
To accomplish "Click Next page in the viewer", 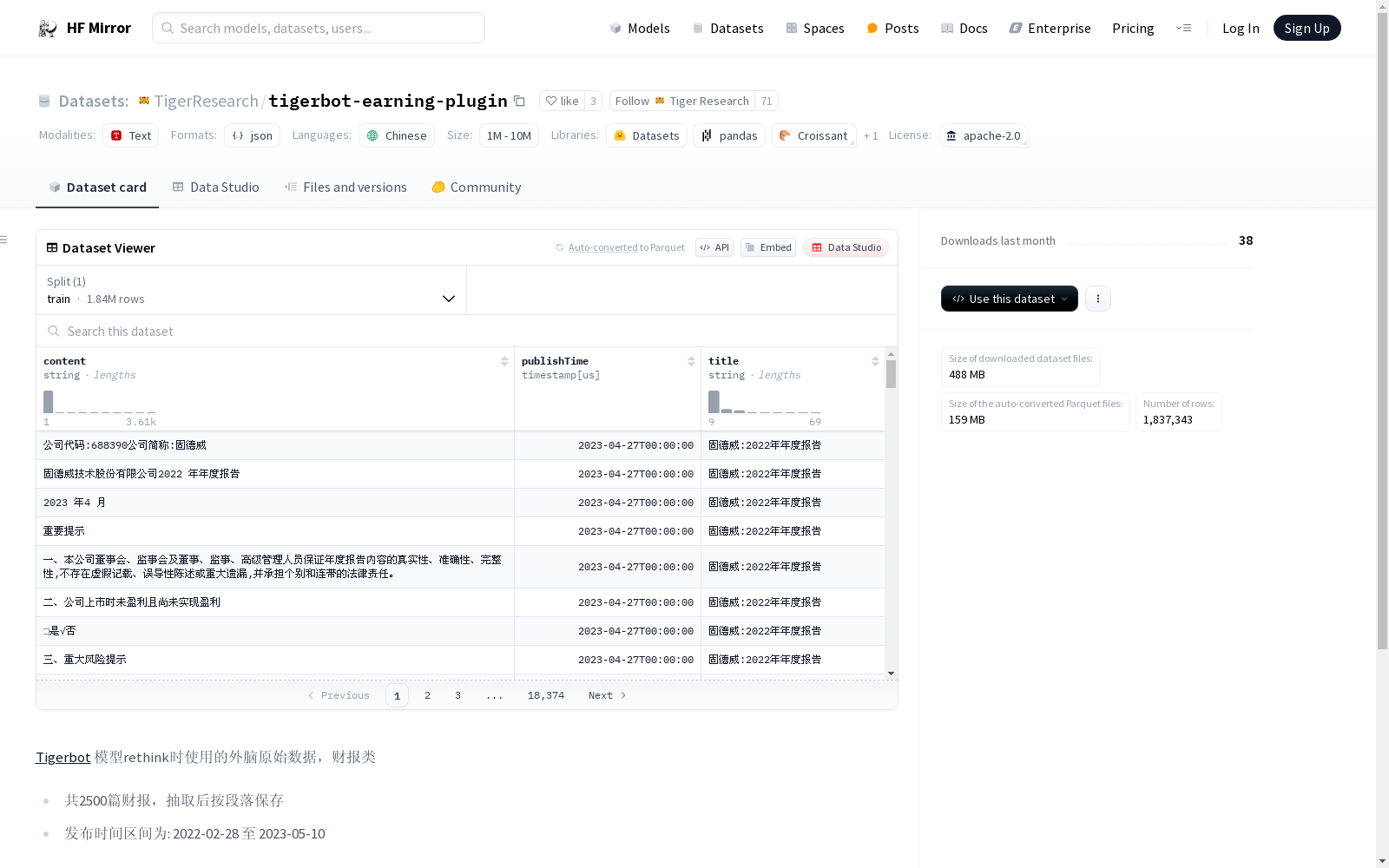I will (607, 695).
